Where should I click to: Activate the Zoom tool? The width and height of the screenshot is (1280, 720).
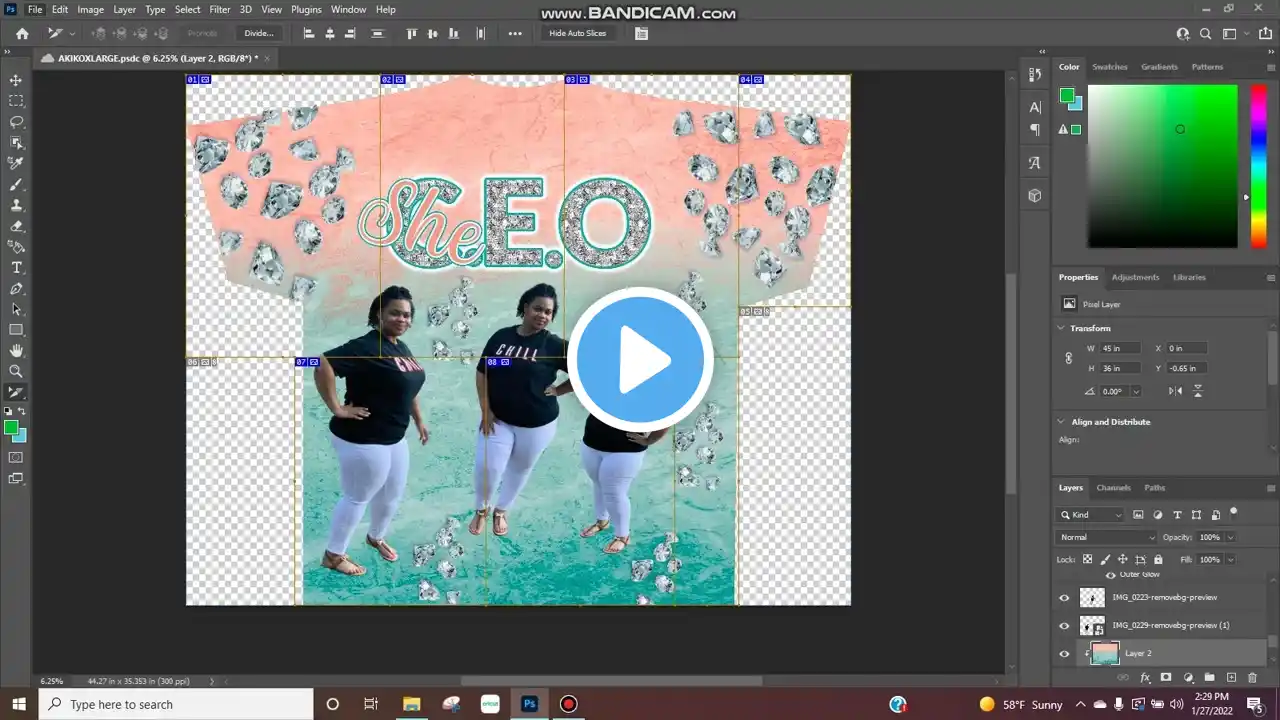coord(16,371)
